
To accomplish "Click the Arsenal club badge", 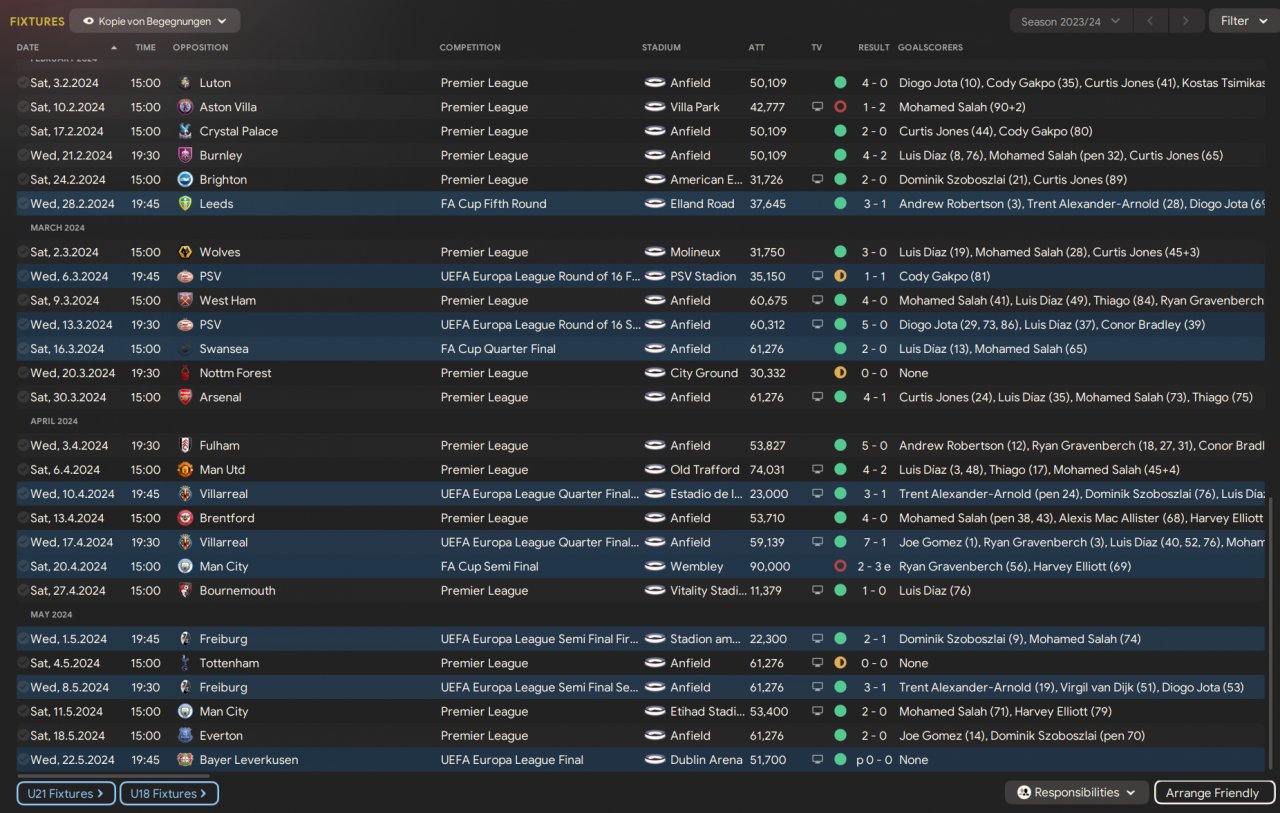I will point(184,397).
